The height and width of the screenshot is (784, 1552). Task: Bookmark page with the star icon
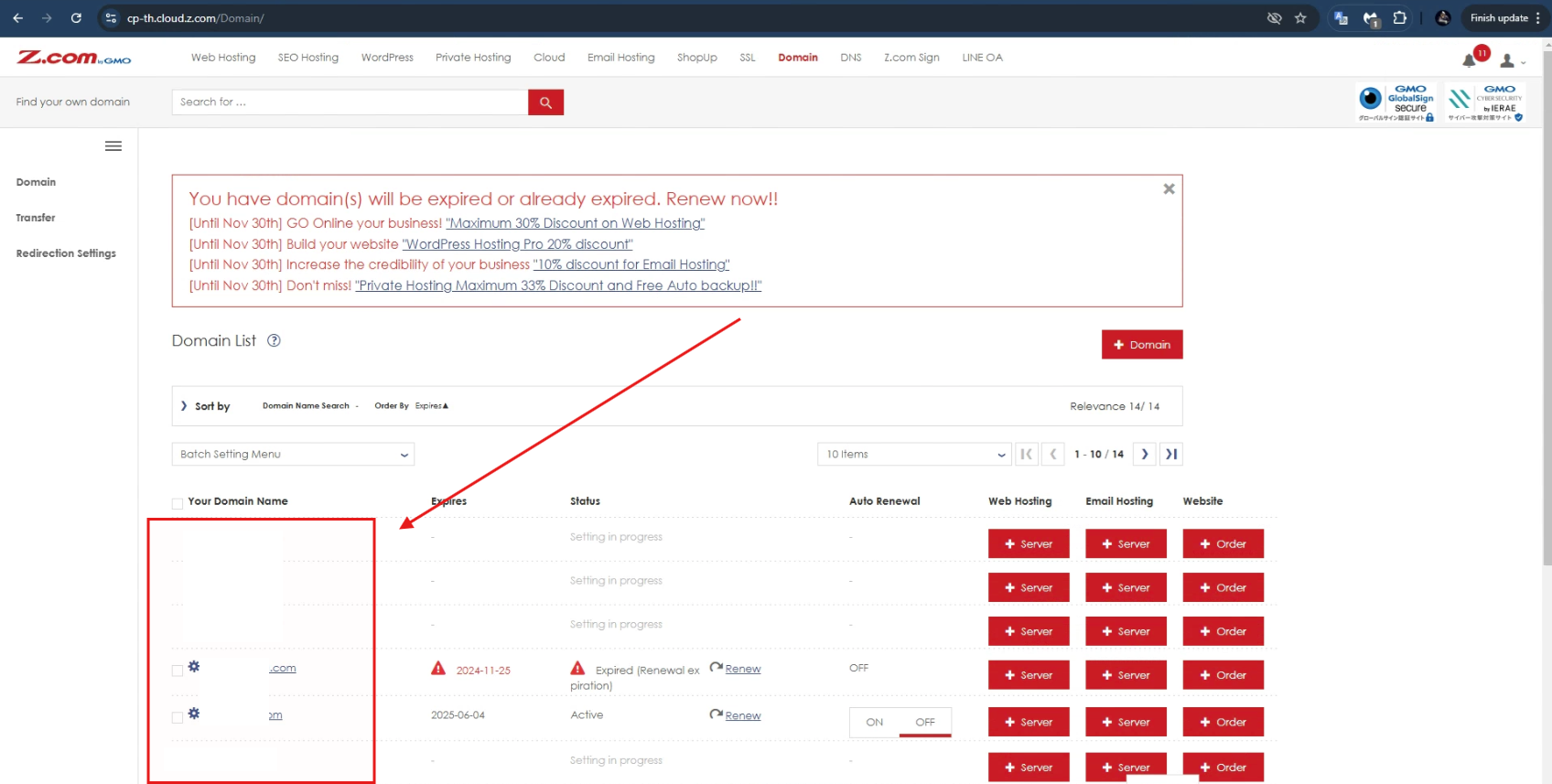(x=1300, y=18)
